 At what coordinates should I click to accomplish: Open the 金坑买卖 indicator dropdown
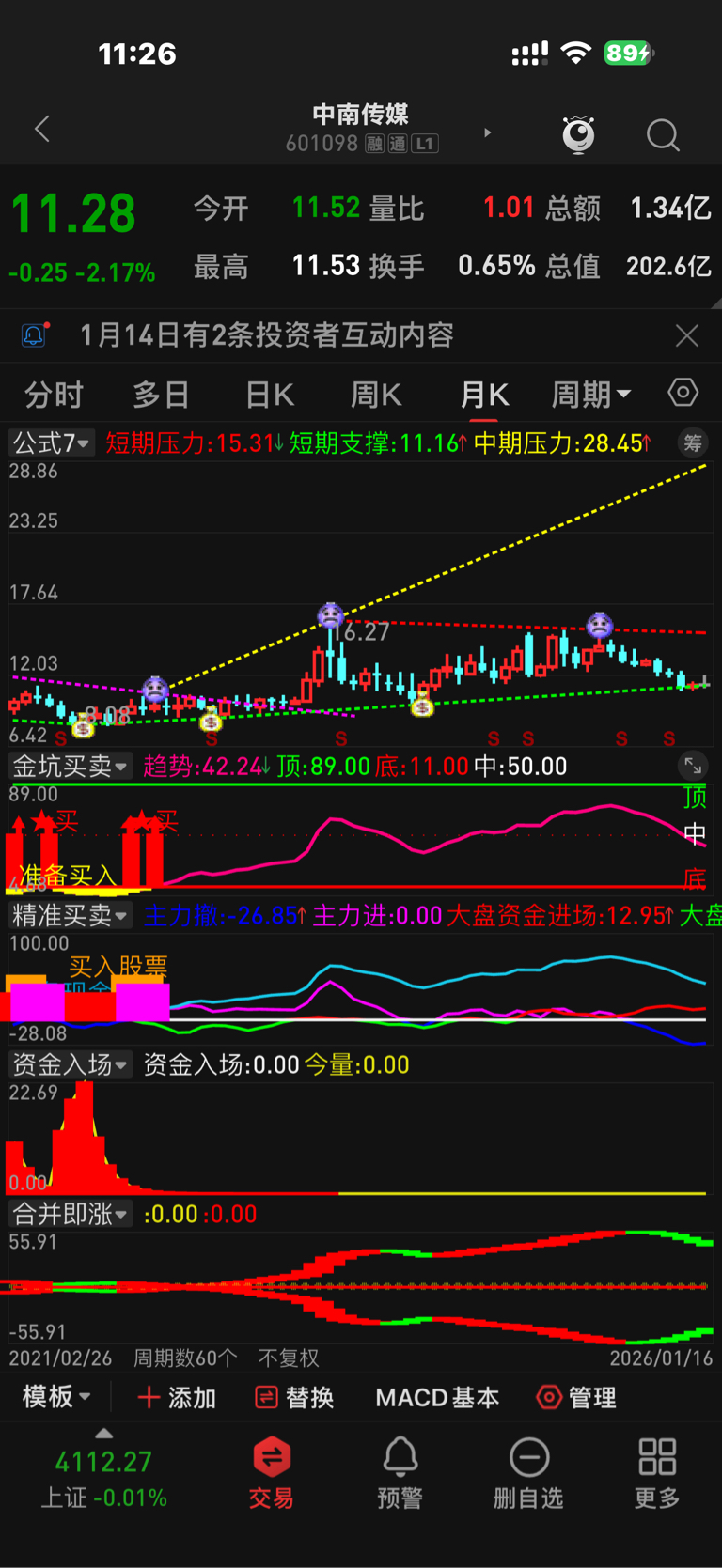[70, 766]
